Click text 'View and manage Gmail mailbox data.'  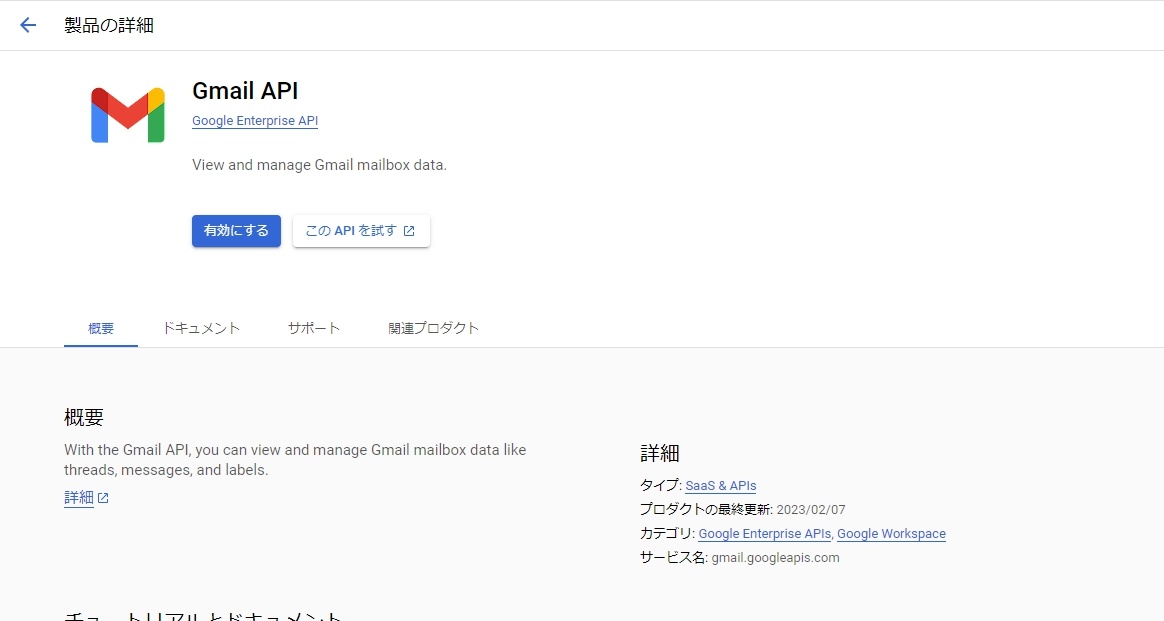click(319, 165)
